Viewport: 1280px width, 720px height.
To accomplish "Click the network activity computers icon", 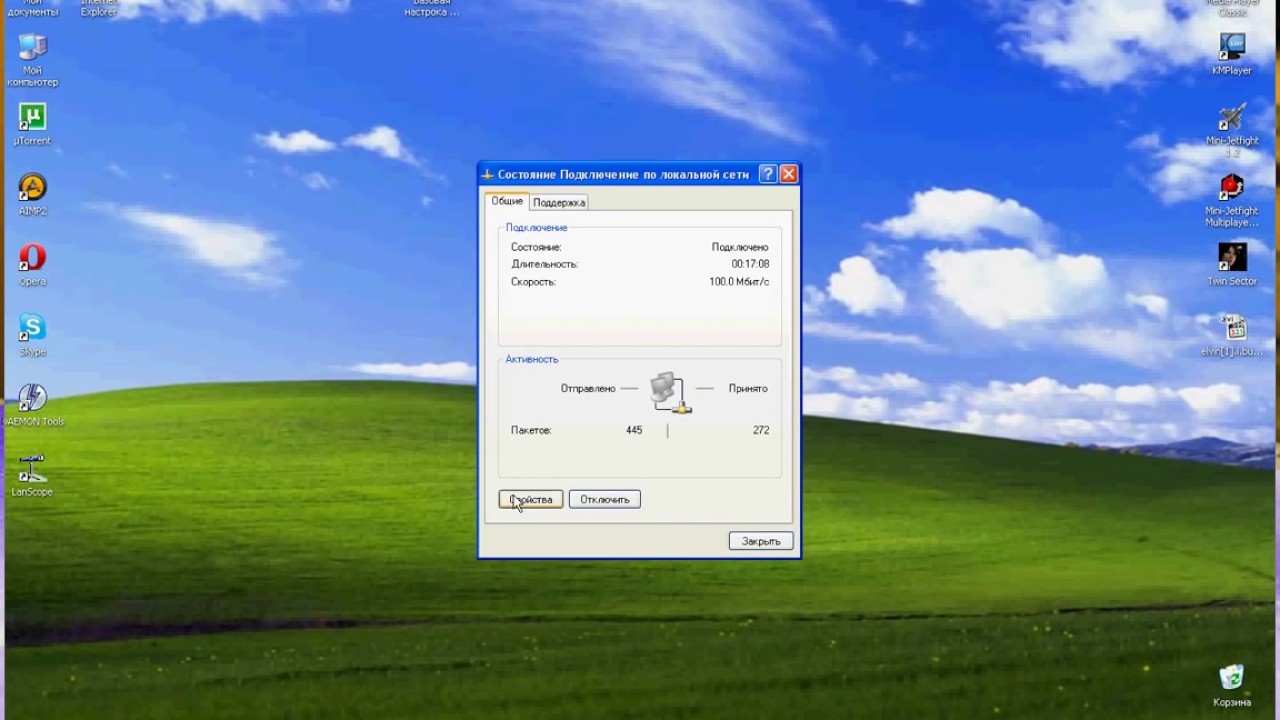I will tap(669, 392).
